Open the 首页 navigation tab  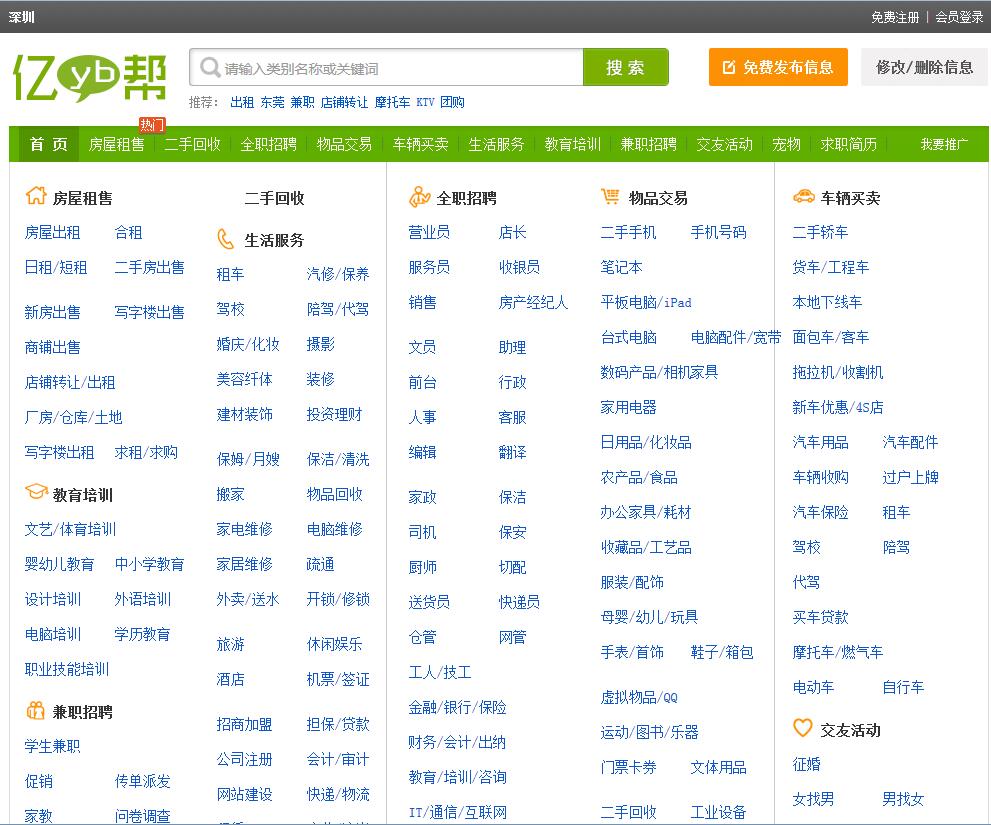tap(48, 144)
